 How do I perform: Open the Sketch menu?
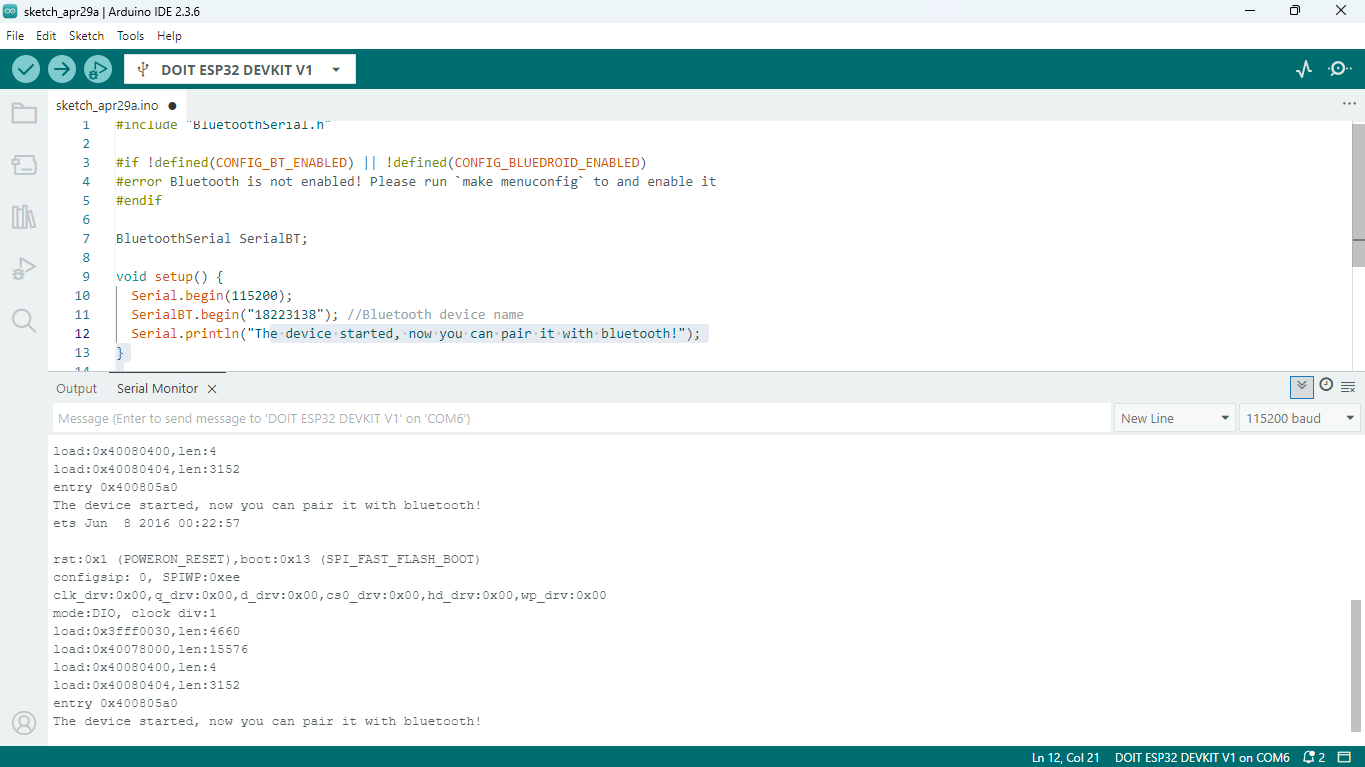[86, 35]
